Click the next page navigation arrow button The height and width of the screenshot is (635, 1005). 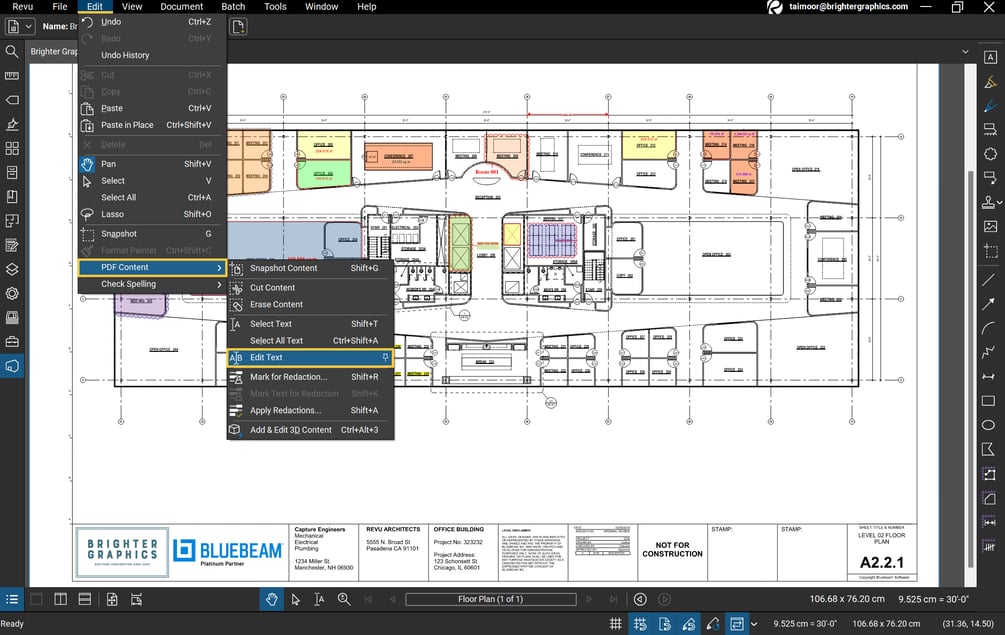(588, 600)
